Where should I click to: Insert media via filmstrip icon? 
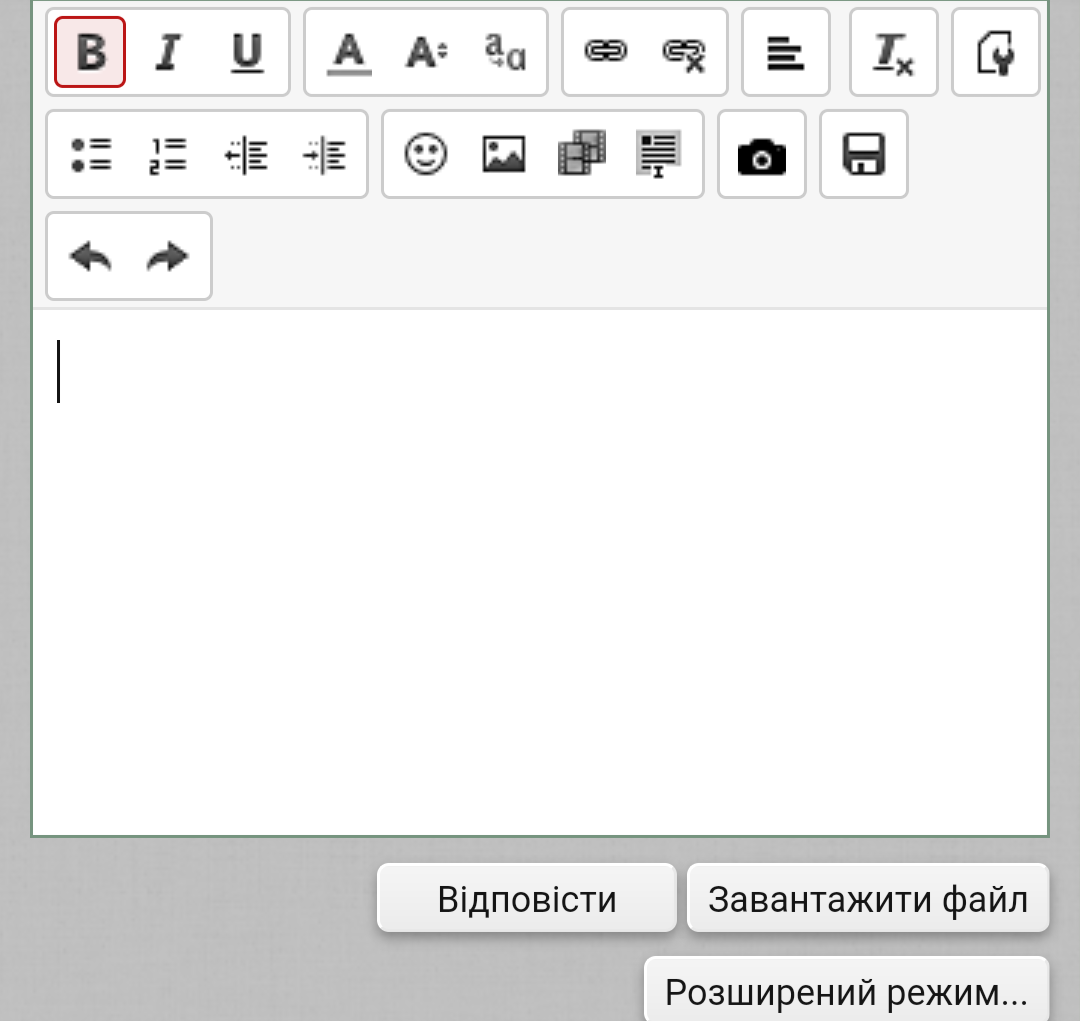click(581, 154)
